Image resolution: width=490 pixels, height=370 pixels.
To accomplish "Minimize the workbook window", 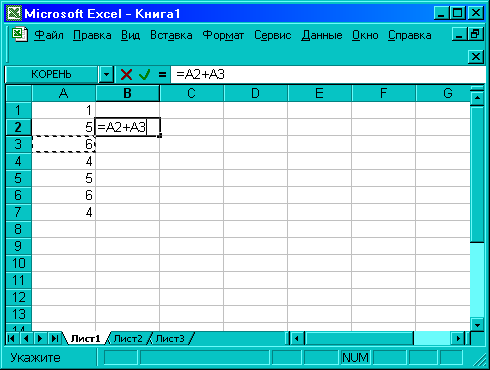I will pos(459,34).
